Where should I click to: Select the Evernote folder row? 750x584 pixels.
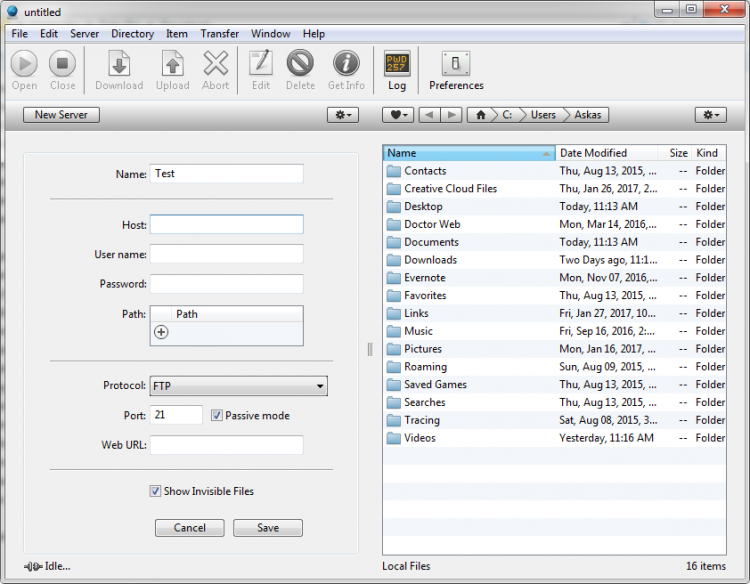click(x=555, y=278)
